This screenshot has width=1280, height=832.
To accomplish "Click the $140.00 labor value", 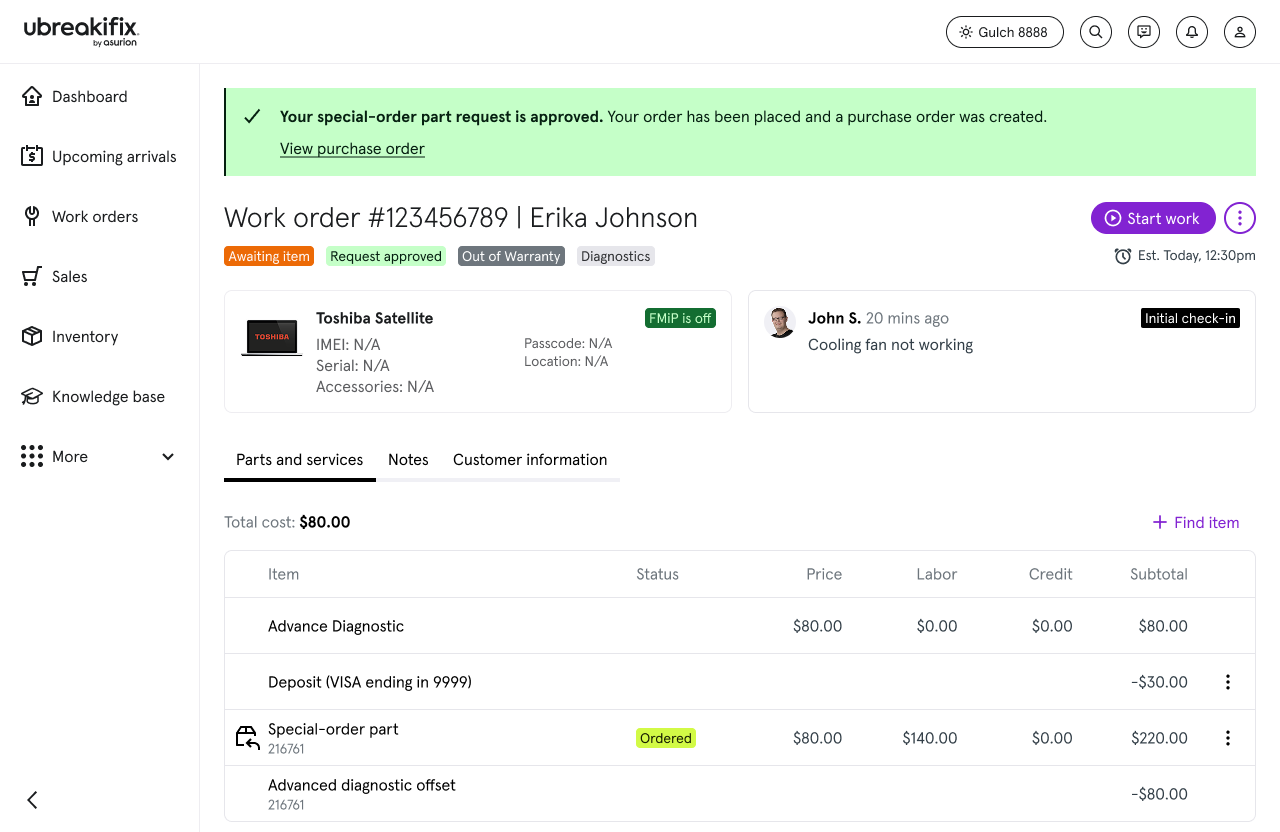I will tap(930, 738).
